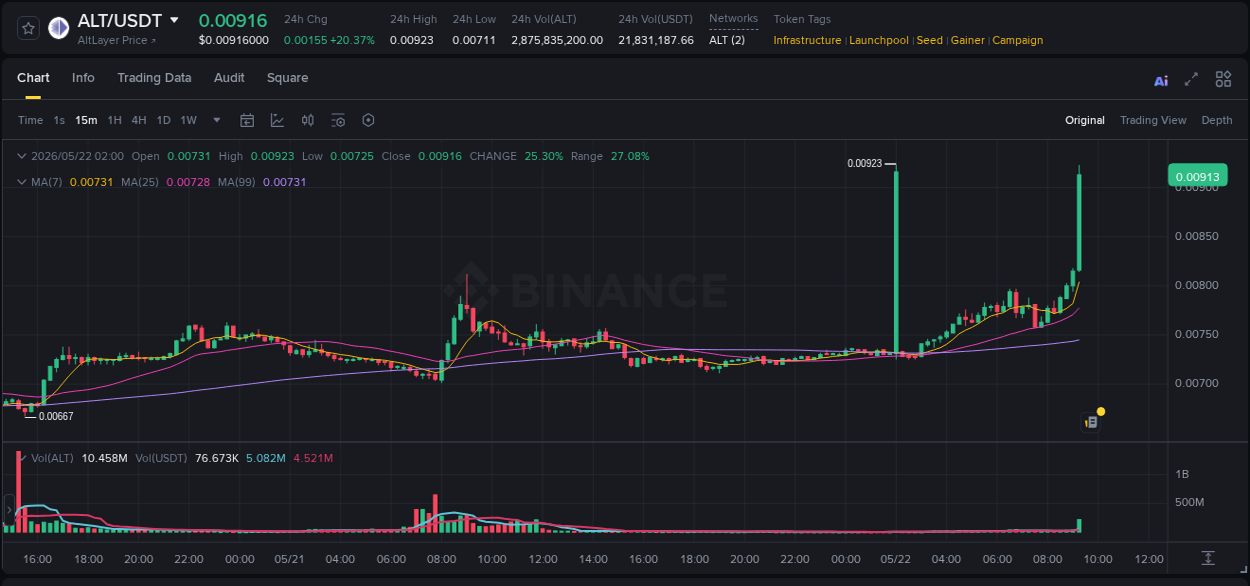Select the Campaign token tag
The width and height of the screenshot is (1250, 586).
1017,40
